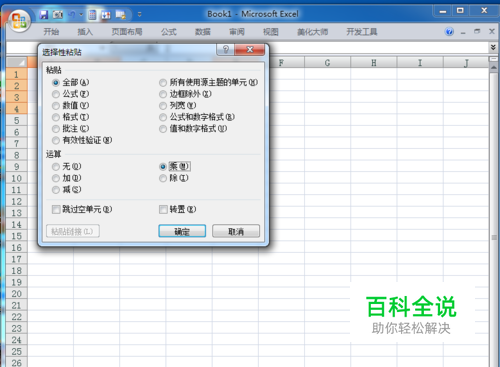
Task: Select the 加 operation radio button
Action: [56, 178]
